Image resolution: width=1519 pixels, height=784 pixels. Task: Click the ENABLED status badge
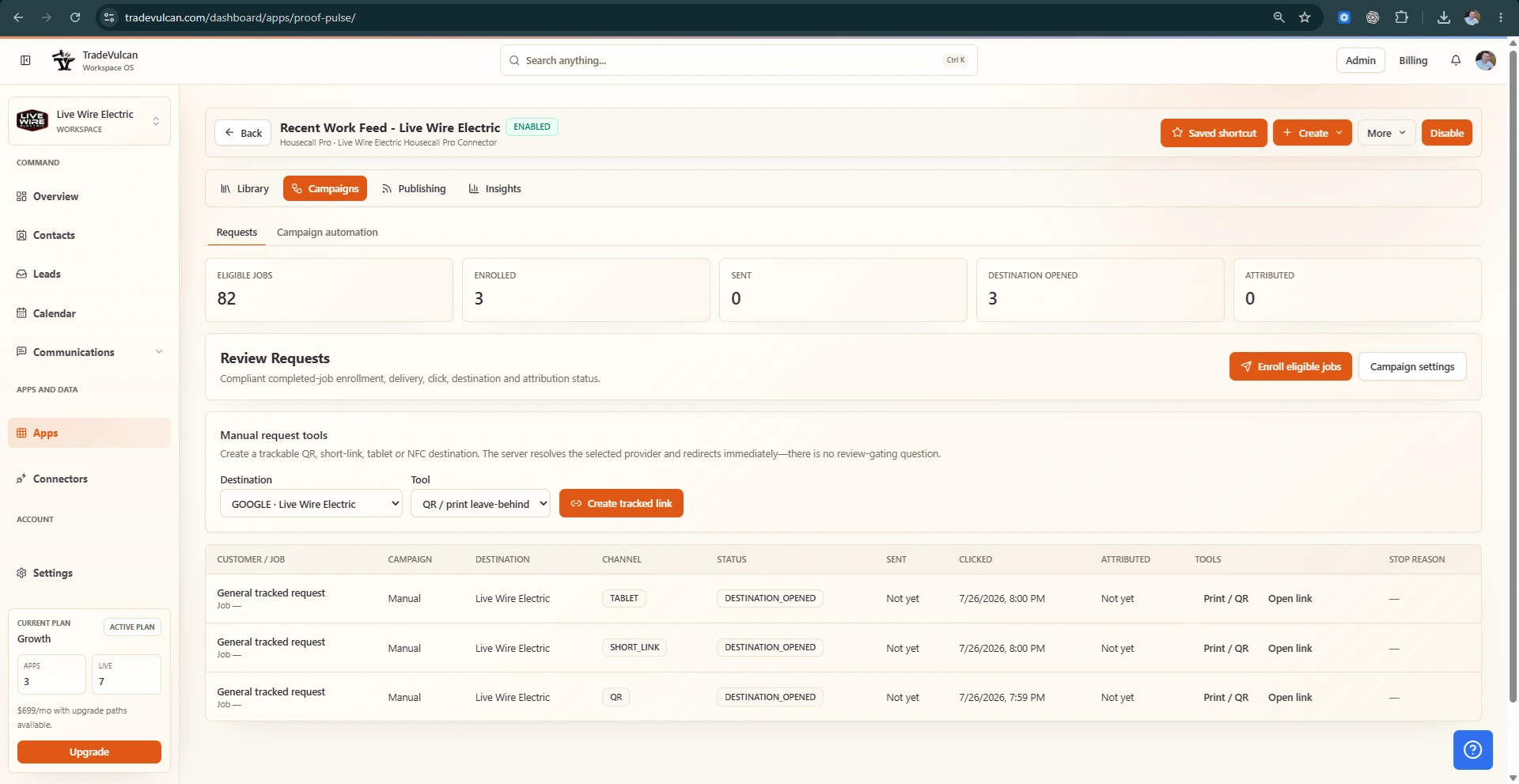(532, 127)
